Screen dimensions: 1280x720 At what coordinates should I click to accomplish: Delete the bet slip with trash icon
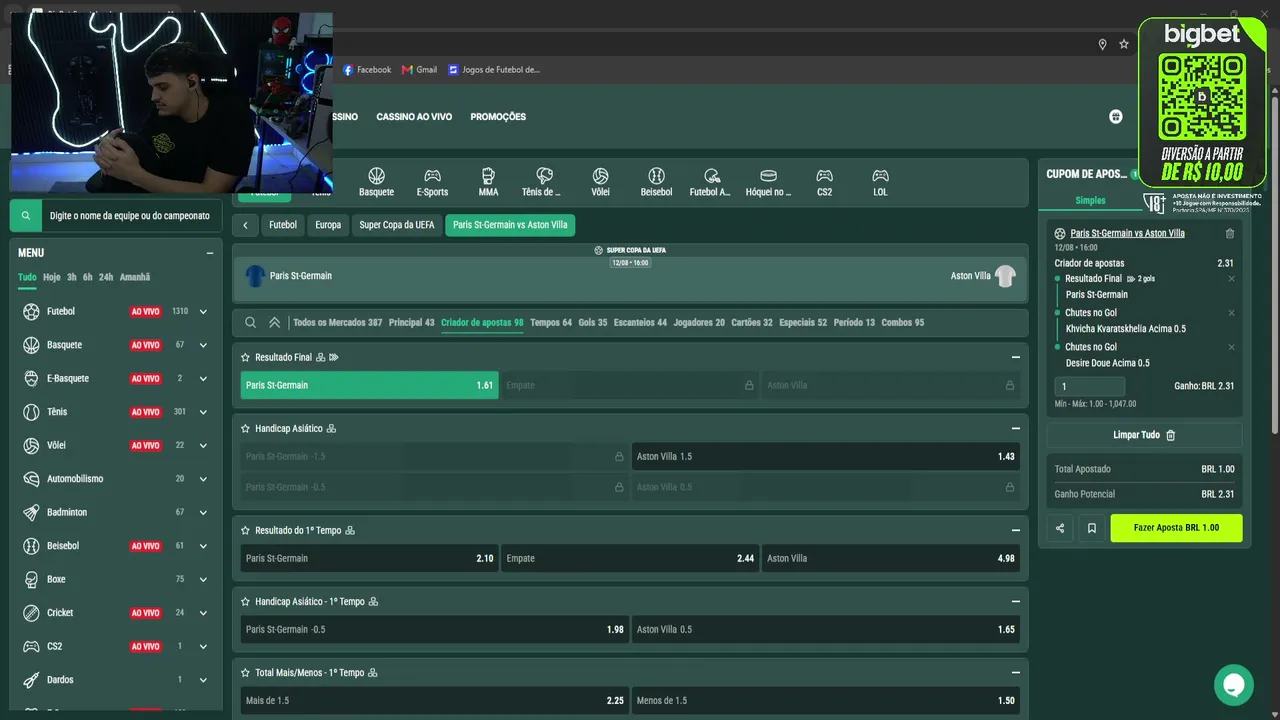point(1230,233)
